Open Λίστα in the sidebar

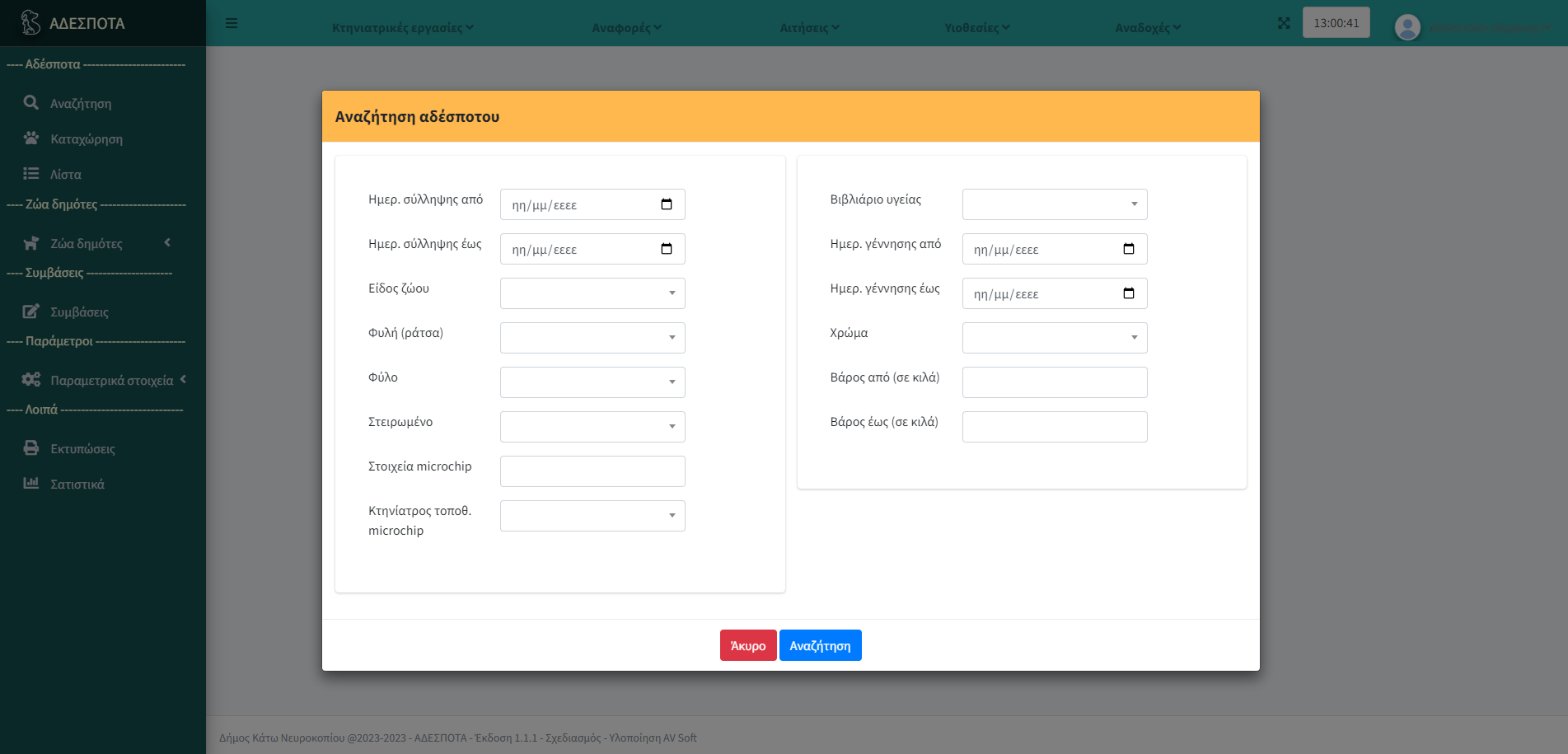point(66,175)
